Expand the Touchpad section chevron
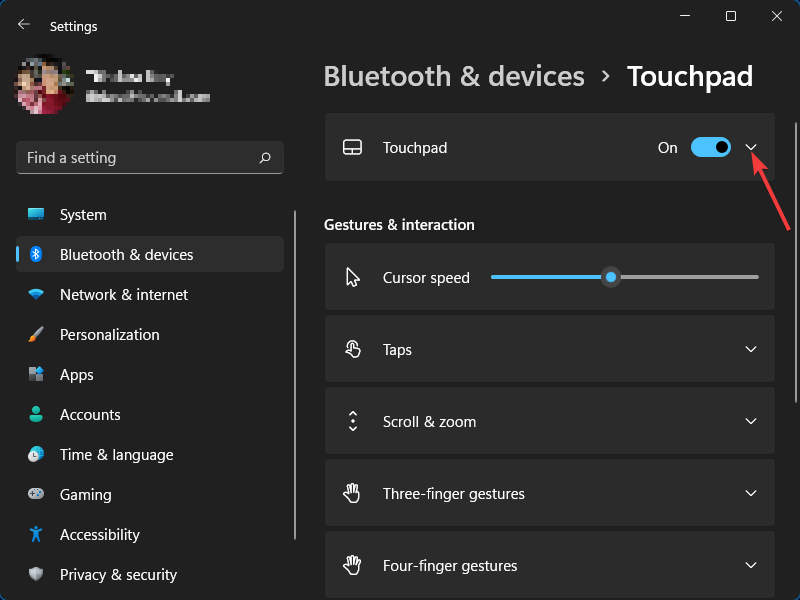The width and height of the screenshot is (800, 600). (x=751, y=147)
